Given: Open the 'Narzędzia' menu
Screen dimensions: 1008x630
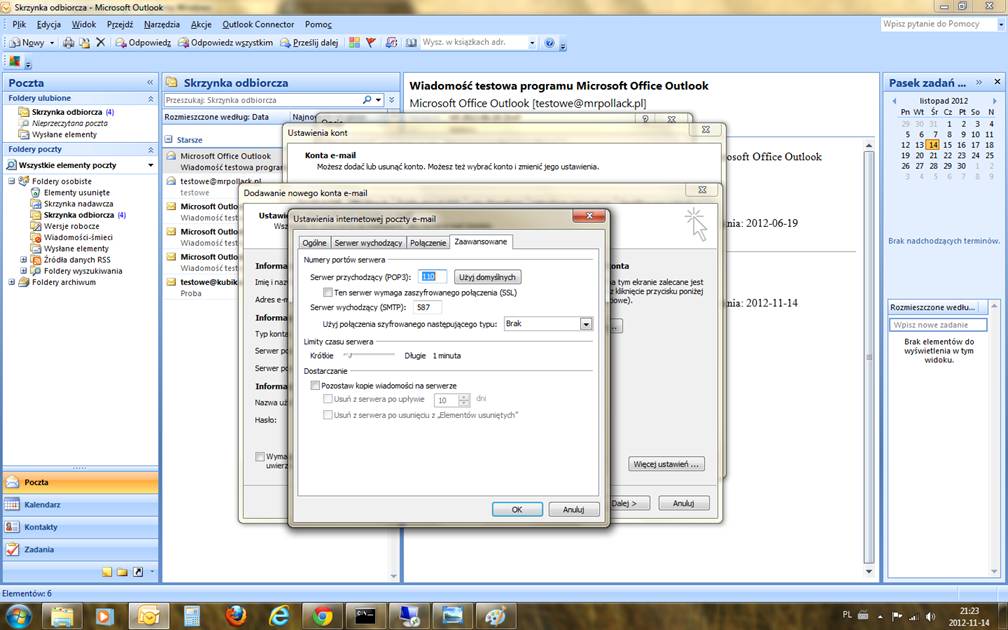Looking at the screenshot, I should (161, 24).
